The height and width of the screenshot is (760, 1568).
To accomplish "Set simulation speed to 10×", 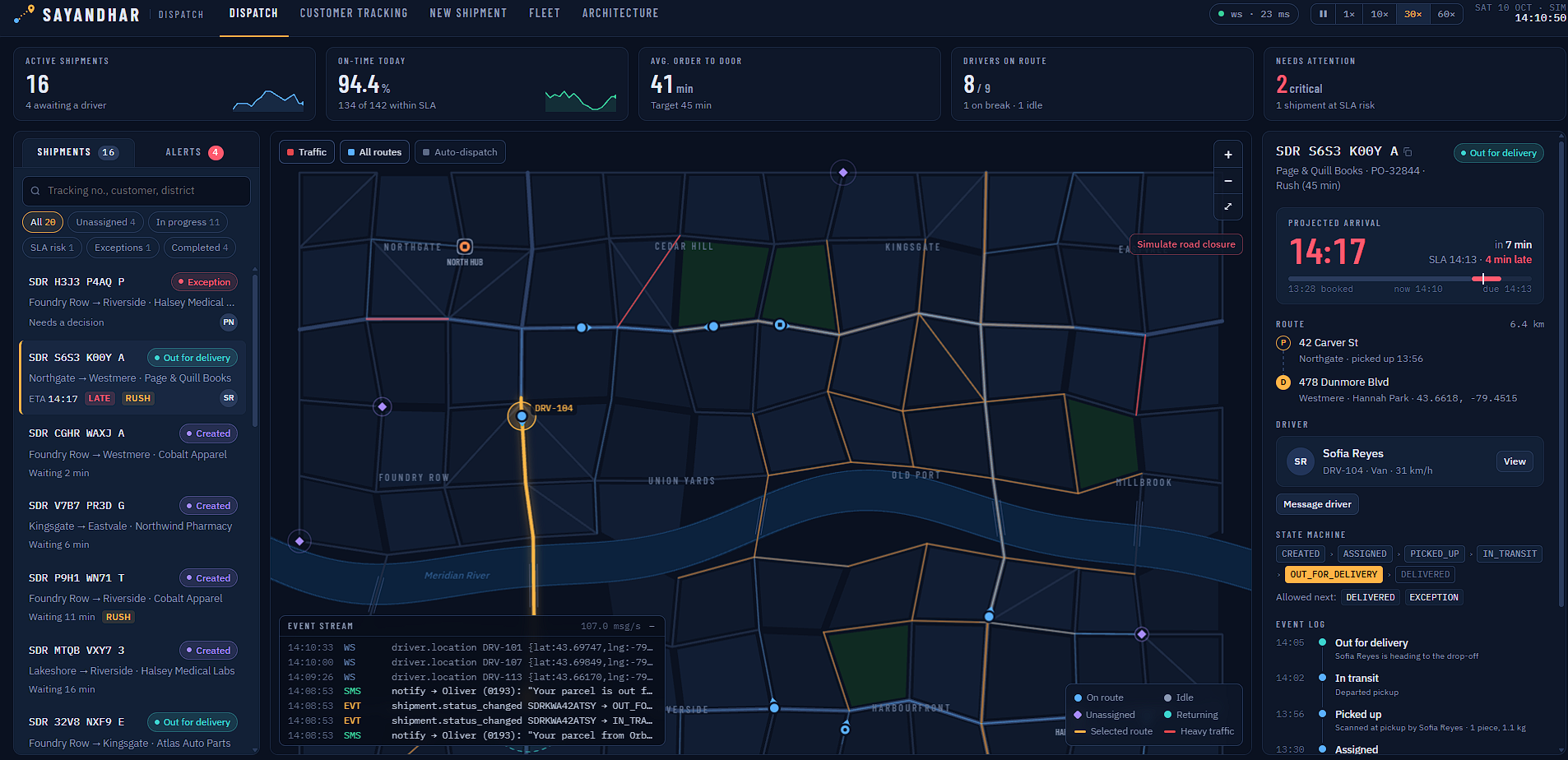I will coord(1380,14).
